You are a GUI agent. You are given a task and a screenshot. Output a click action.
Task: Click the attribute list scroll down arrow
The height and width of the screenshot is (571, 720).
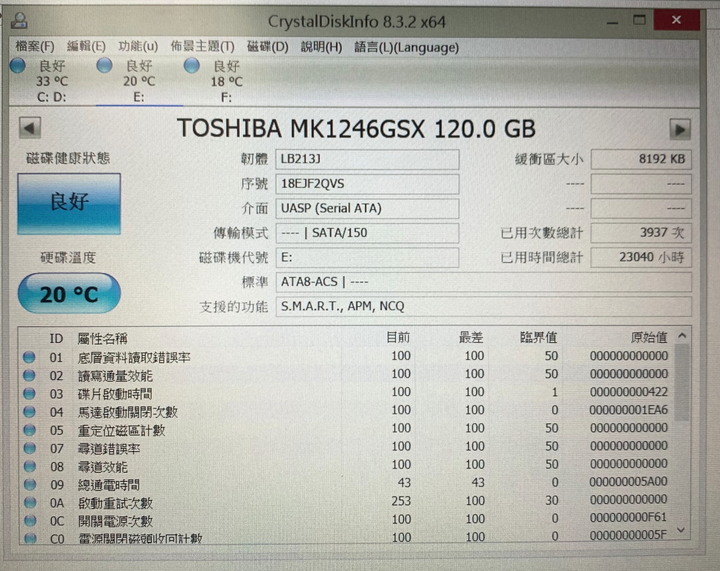tap(681, 531)
